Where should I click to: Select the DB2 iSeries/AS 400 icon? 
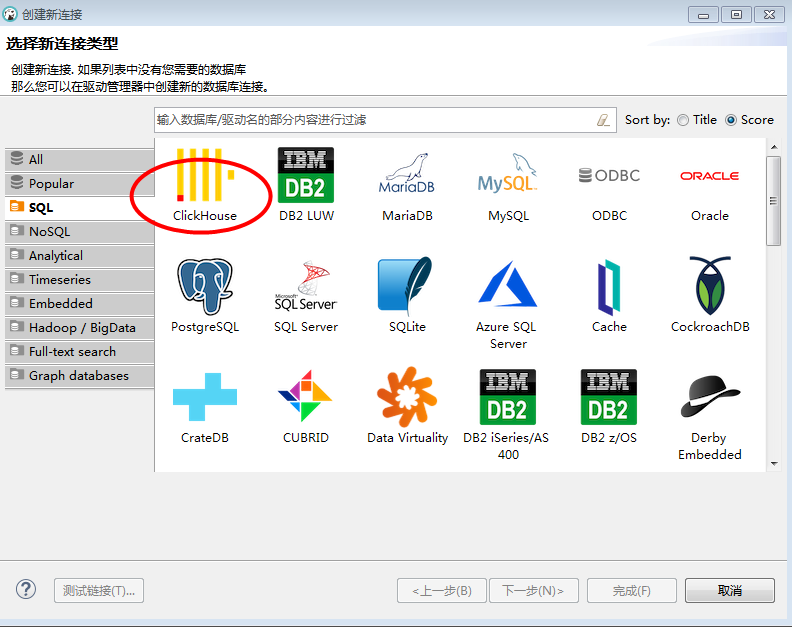508,397
